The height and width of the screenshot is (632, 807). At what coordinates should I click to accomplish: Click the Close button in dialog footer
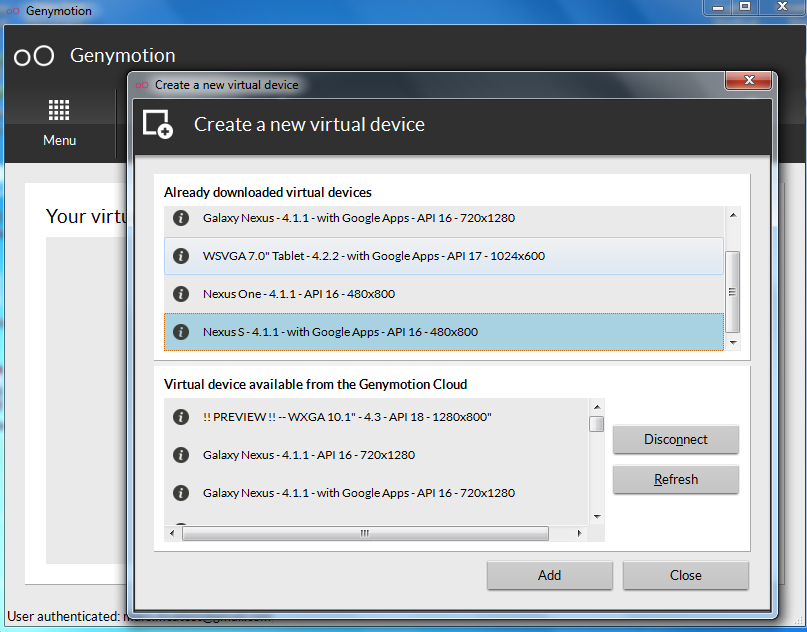click(685, 575)
